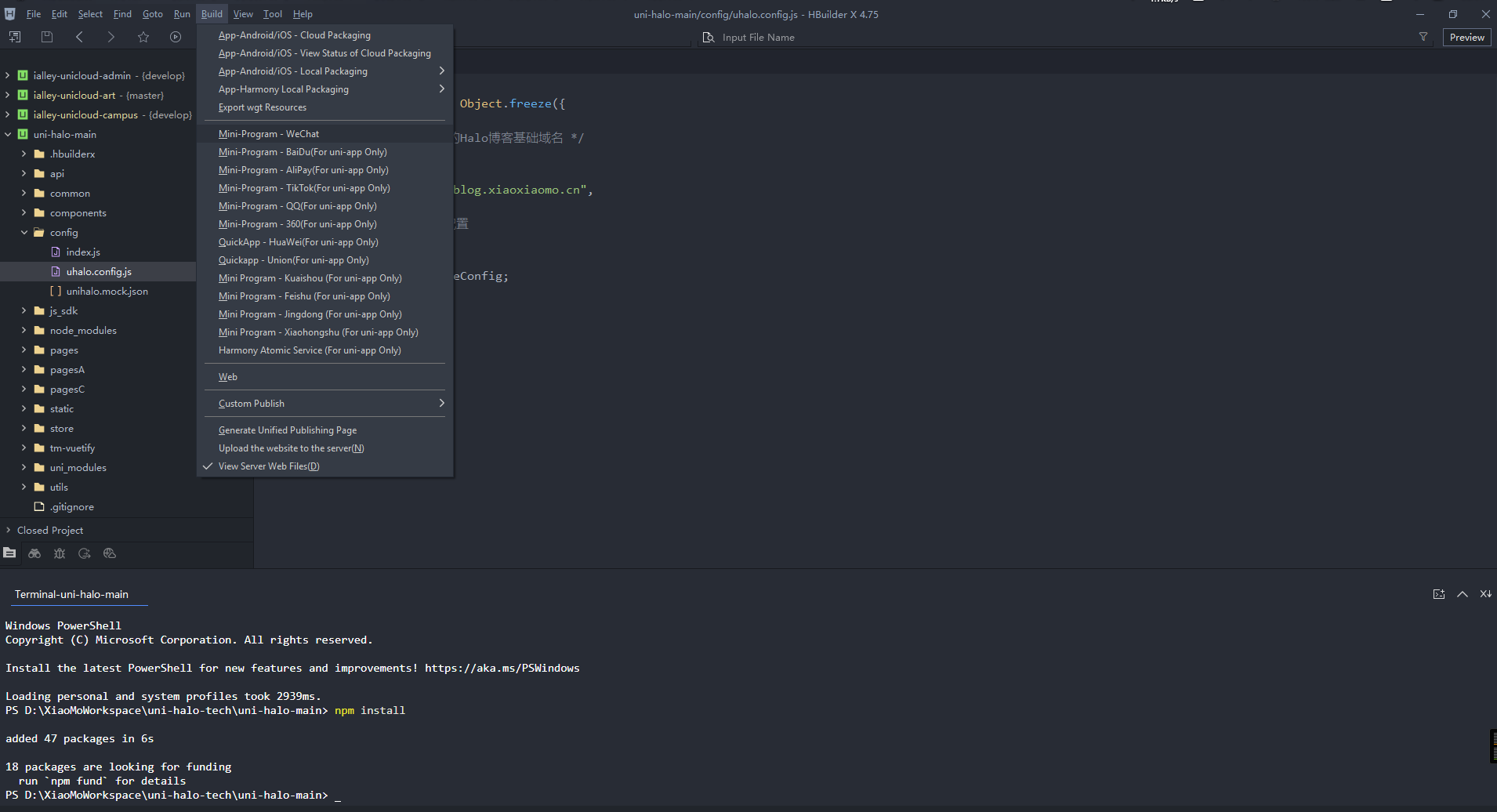The image size is (1497, 812).
Task: Expand the ialley-unicloud-campus project
Action: [x=8, y=115]
